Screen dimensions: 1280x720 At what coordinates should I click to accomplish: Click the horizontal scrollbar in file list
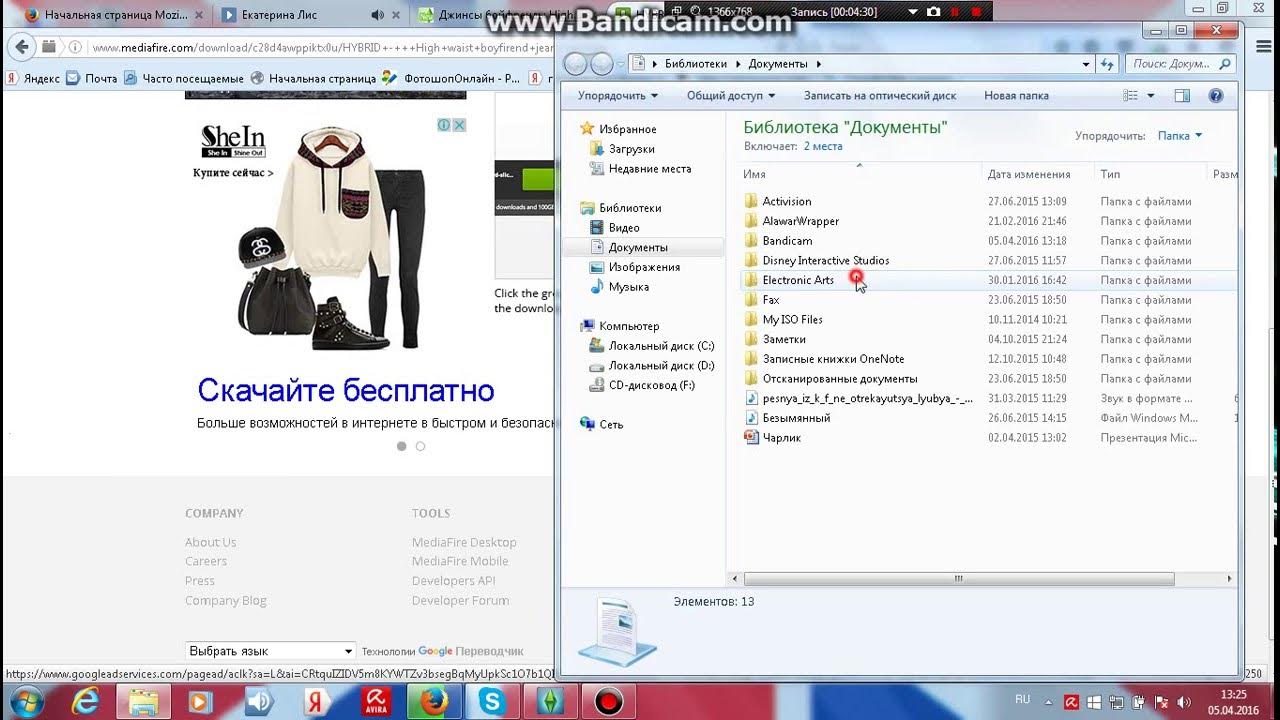pos(957,579)
